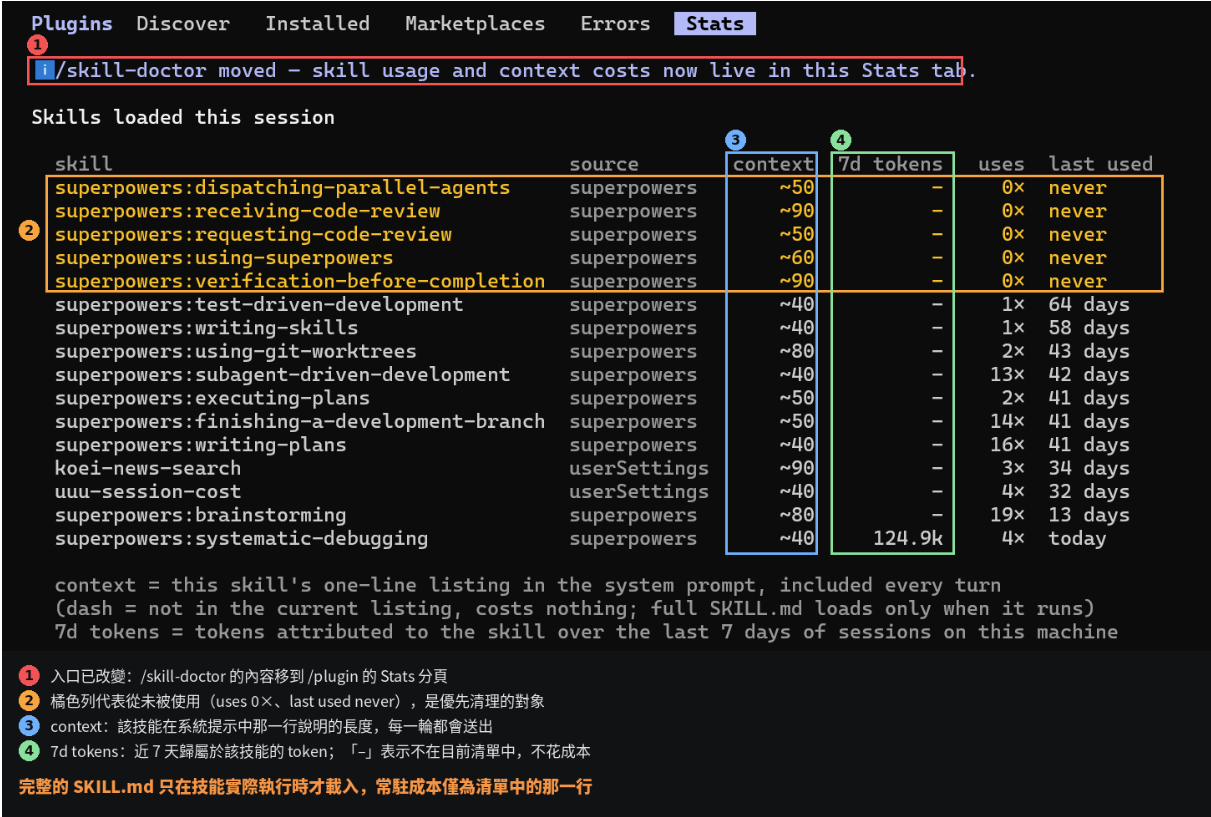Screen dimensions: 1211x817
Task: Click the superpowers:subagent-driven-development skill name
Action: pyautogui.click(x=282, y=375)
